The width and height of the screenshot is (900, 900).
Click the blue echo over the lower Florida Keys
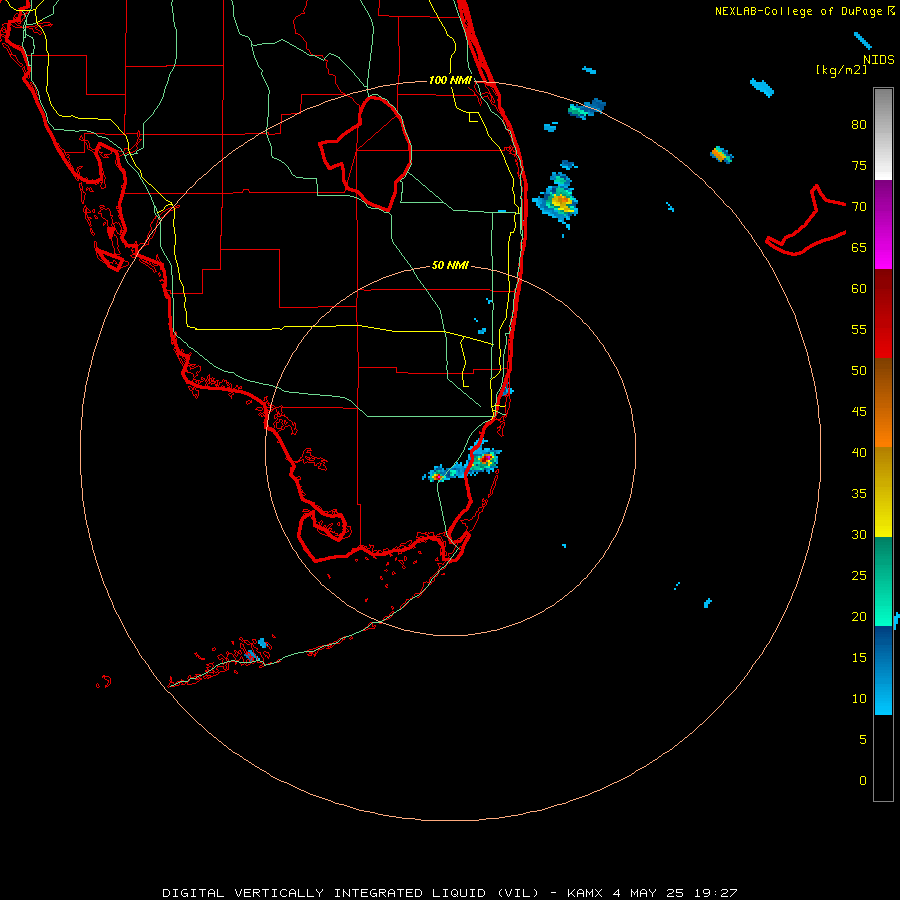(x=251, y=654)
